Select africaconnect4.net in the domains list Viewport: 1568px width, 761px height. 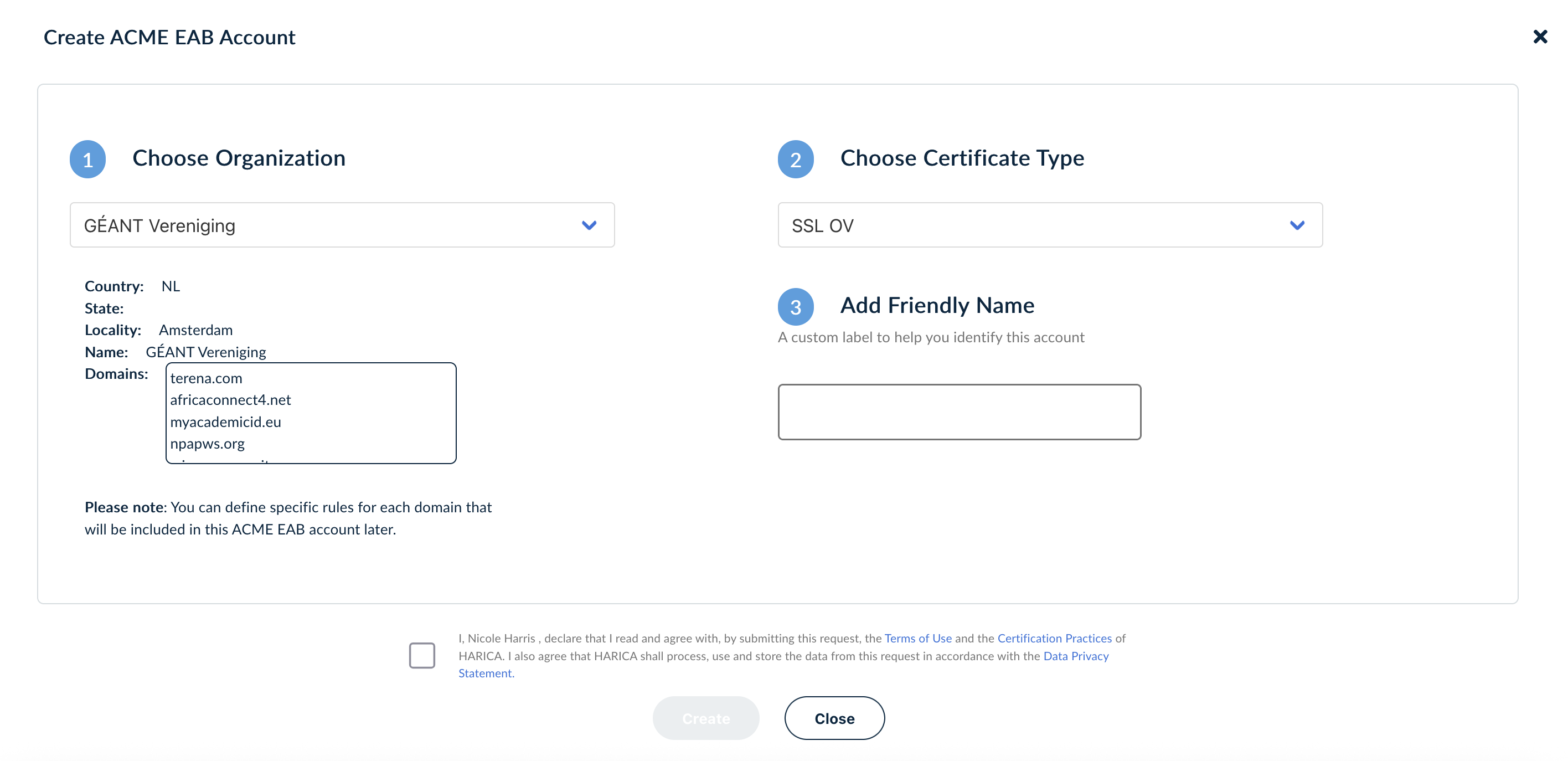231,400
